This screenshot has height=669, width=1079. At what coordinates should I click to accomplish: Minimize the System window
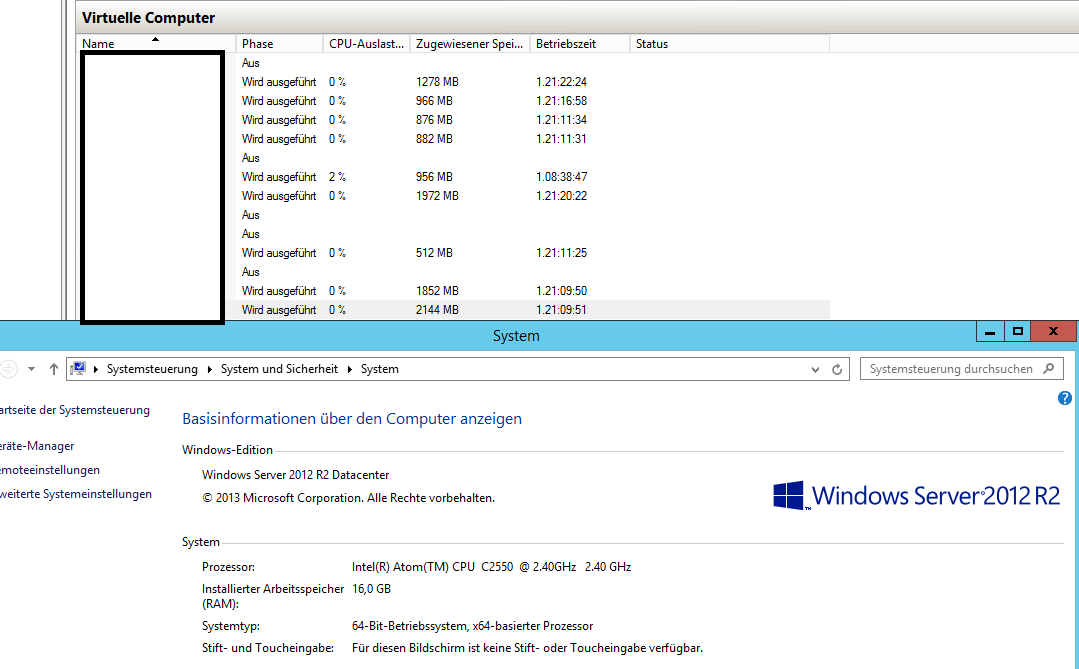(x=990, y=332)
